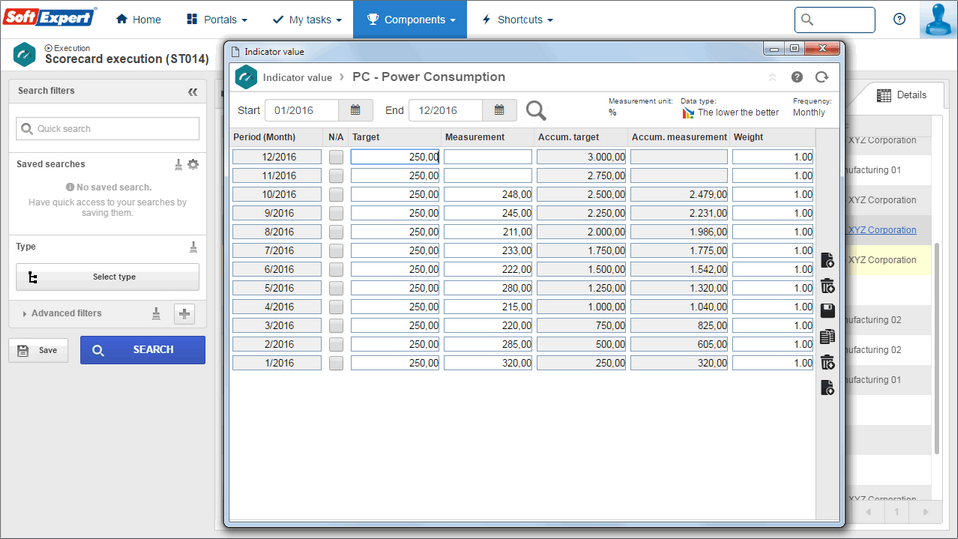Click the Indicator value module icon
The height and width of the screenshot is (539, 958).
(246, 77)
